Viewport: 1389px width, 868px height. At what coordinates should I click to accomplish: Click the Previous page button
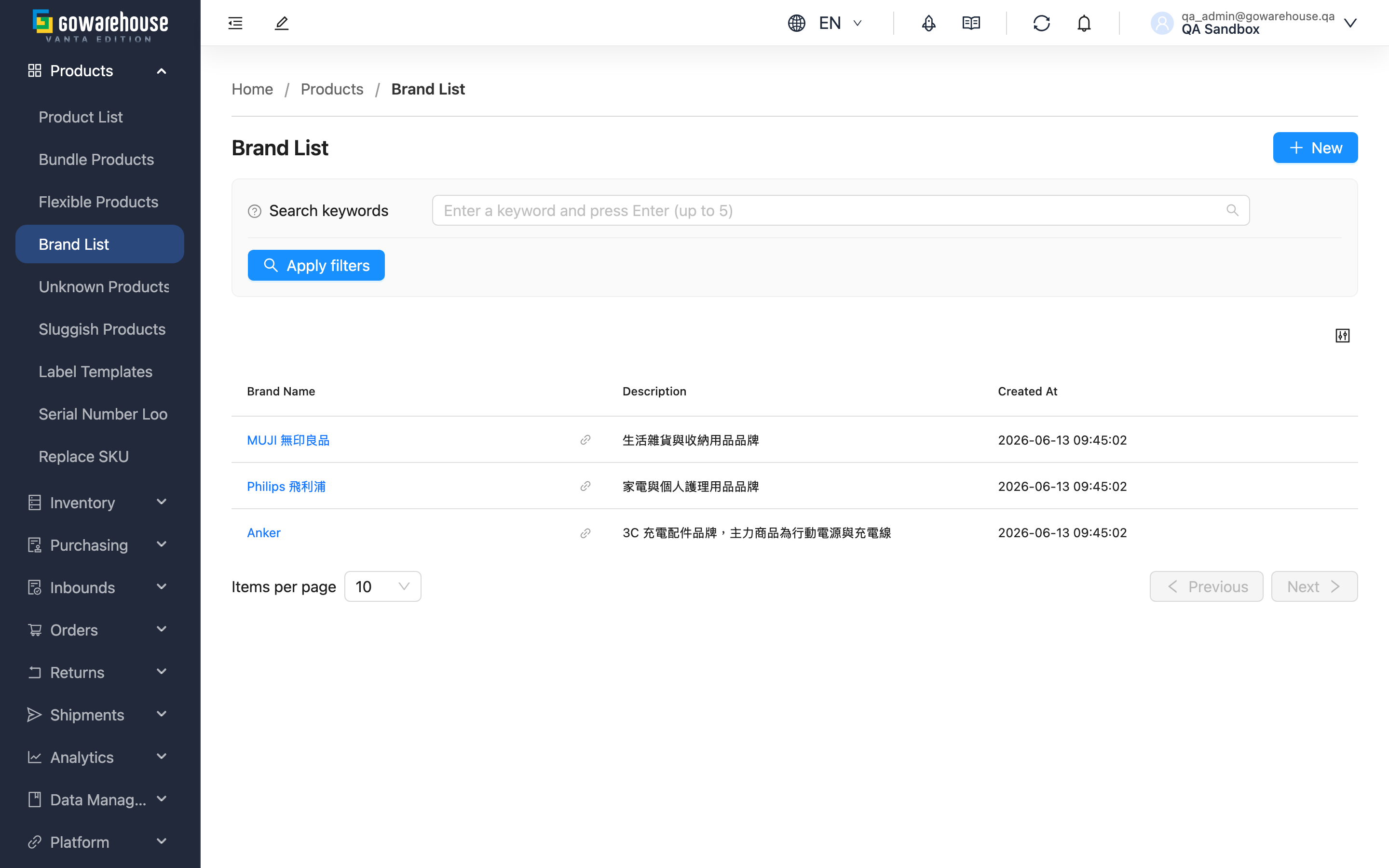click(1206, 586)
